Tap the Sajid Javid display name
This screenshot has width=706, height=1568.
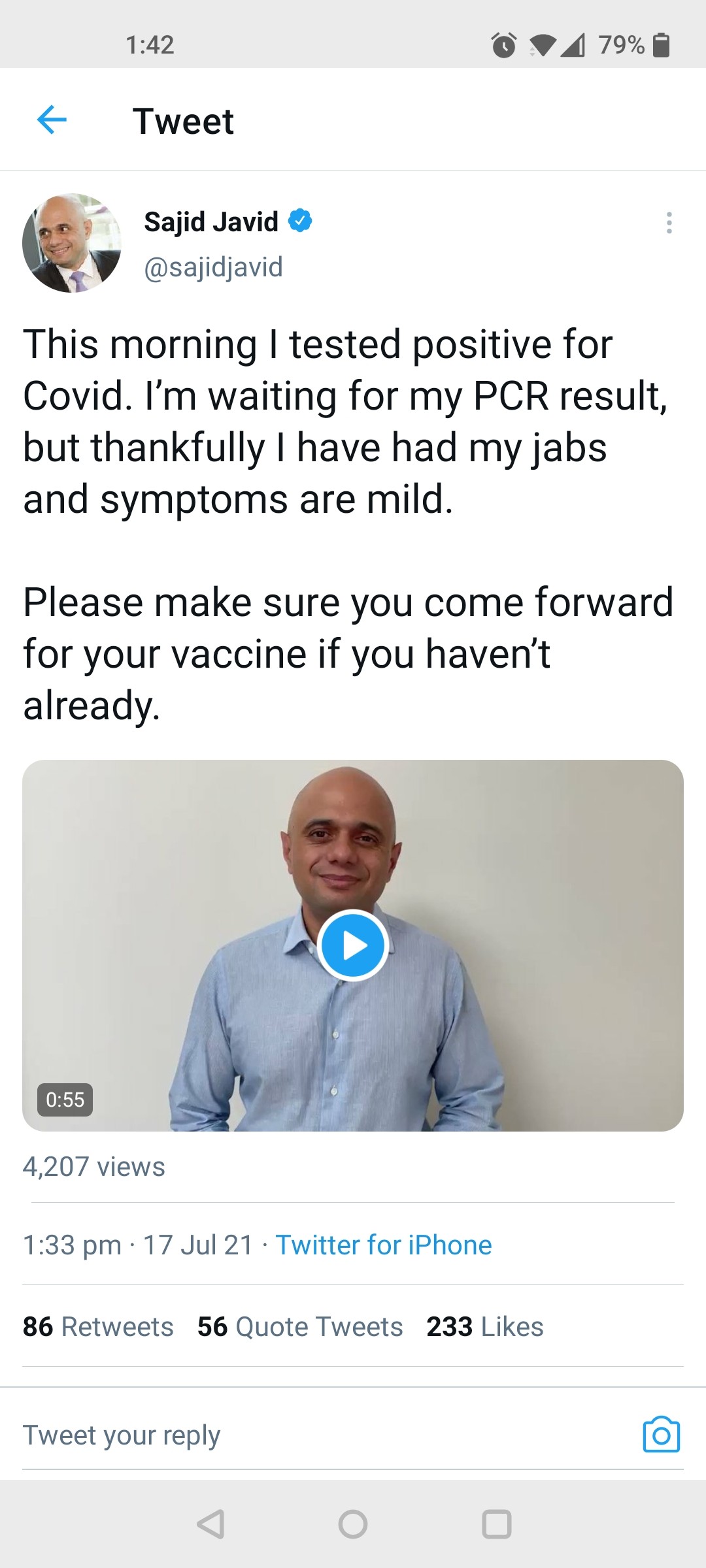[x=210, y=221]
